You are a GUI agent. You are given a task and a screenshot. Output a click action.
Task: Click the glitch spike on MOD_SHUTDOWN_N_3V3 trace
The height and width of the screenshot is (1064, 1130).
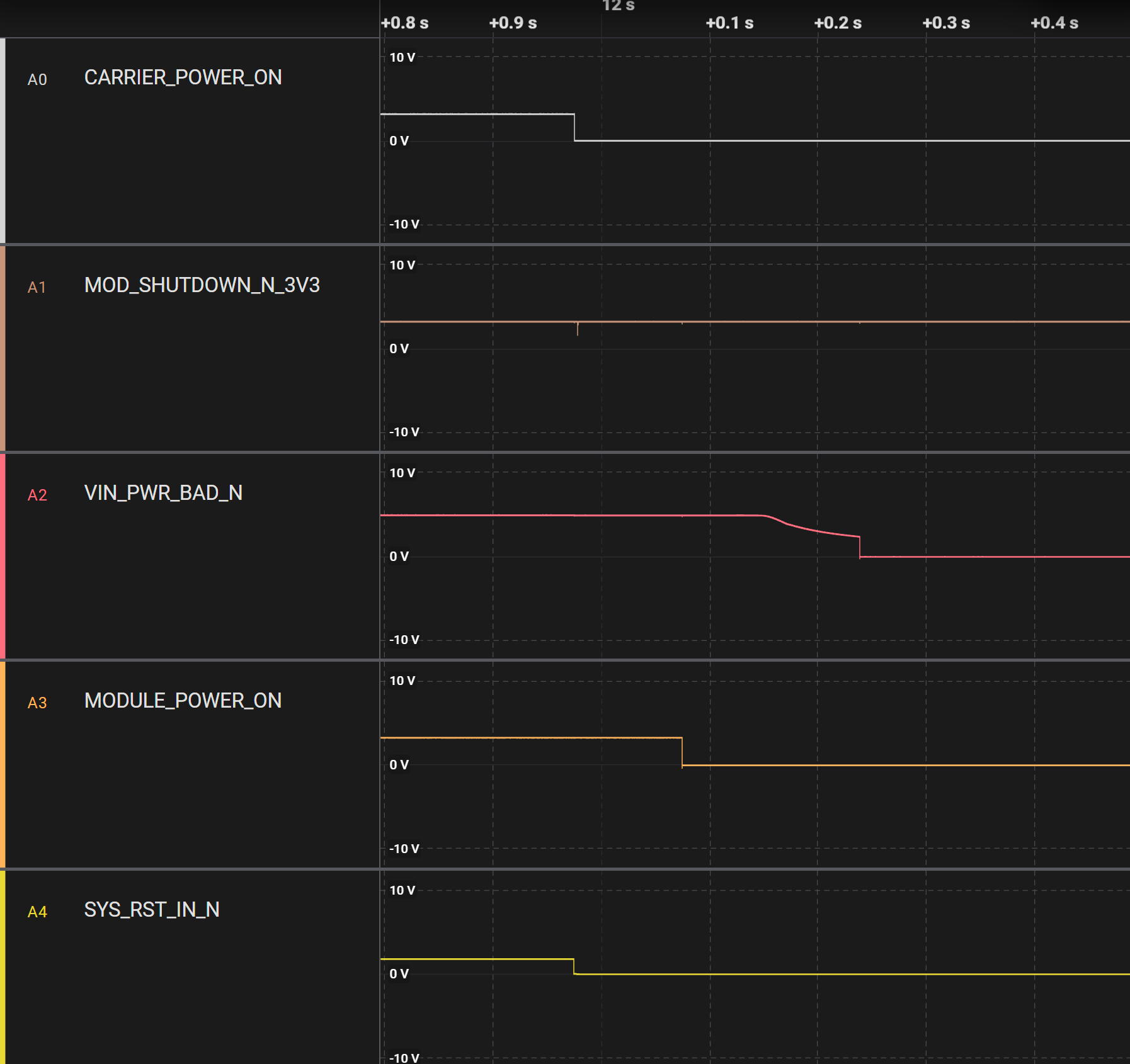point(578,329)
